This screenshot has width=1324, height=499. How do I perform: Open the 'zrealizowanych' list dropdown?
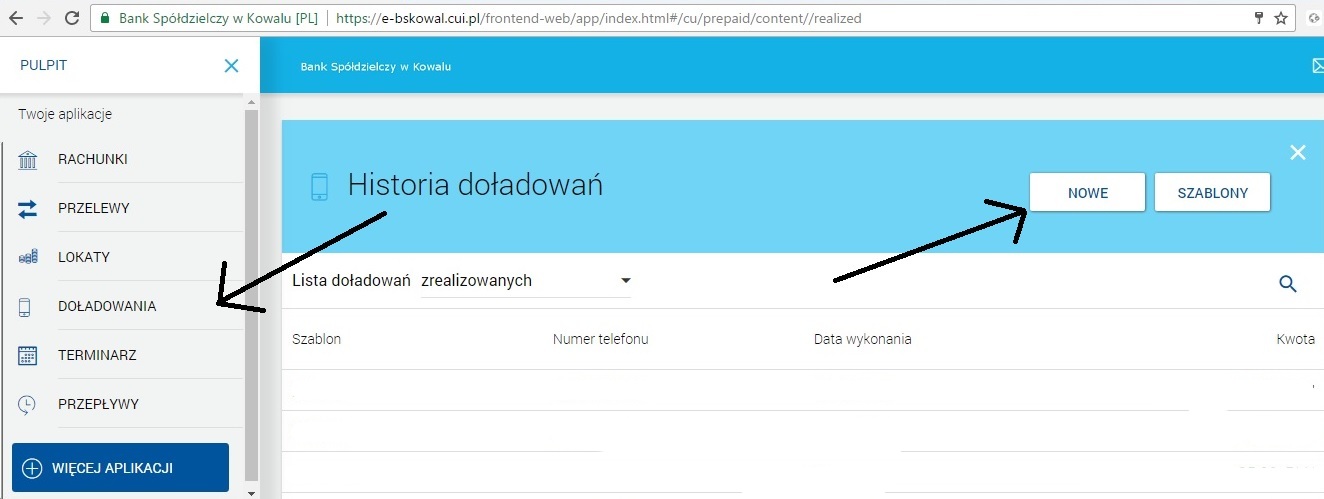[526, 281]
